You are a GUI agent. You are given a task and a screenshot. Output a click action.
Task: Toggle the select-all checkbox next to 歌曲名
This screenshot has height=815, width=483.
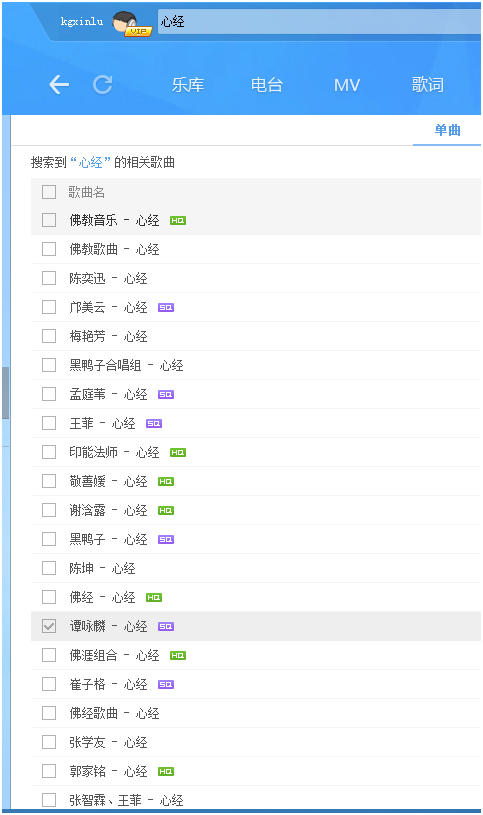coord(49,192)
